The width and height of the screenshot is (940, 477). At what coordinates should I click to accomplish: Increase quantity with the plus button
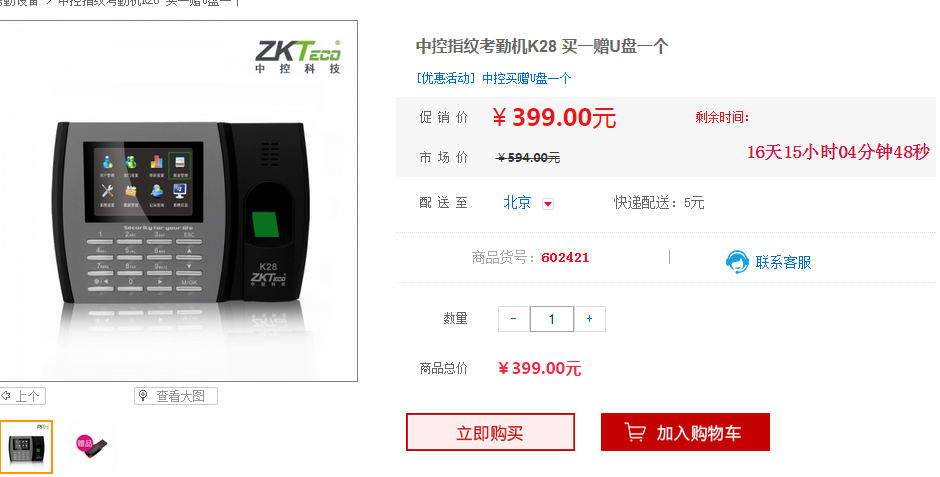589,319
